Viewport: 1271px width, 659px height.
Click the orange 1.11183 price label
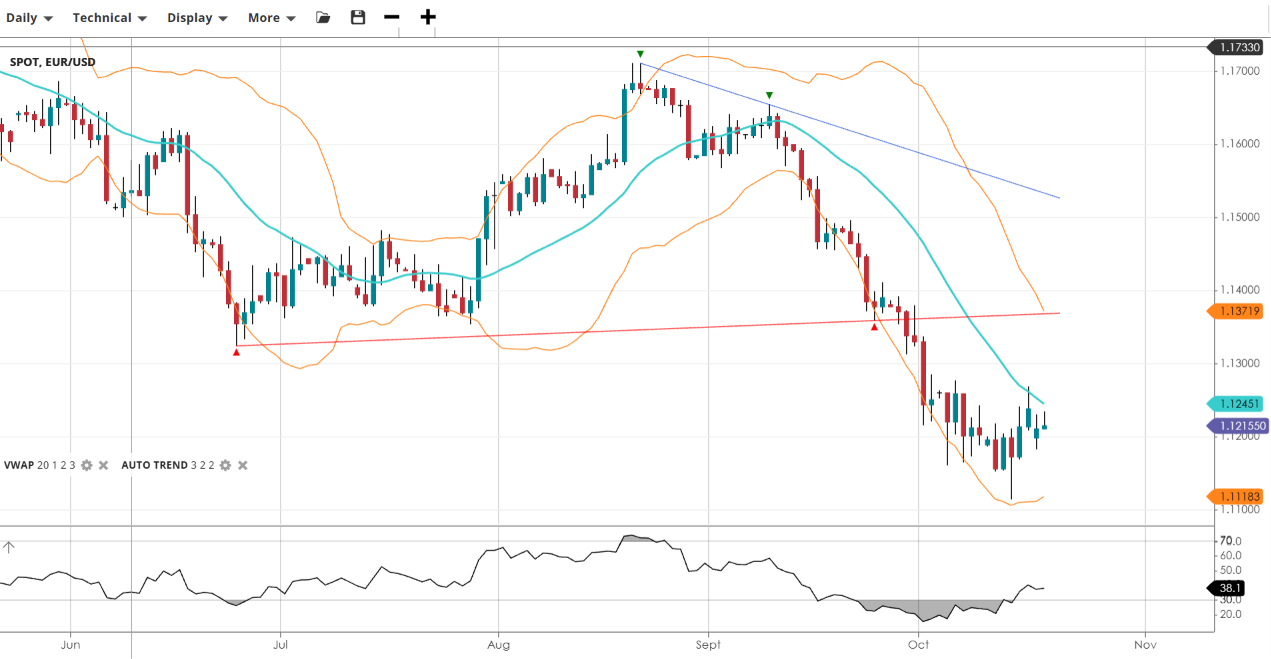click(1236, 496)
